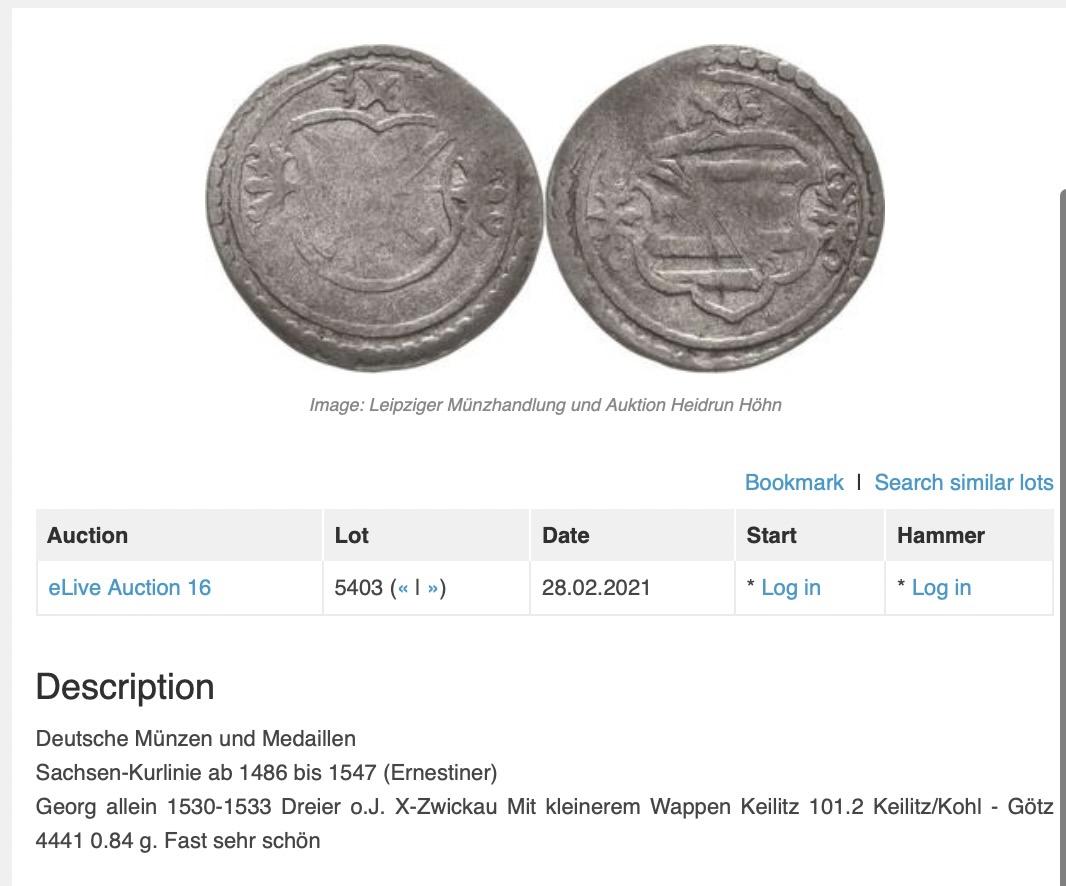This screenshot has width=1066, height=886.
Task: Go to previous lot arrow «
Action: (403, 587)
